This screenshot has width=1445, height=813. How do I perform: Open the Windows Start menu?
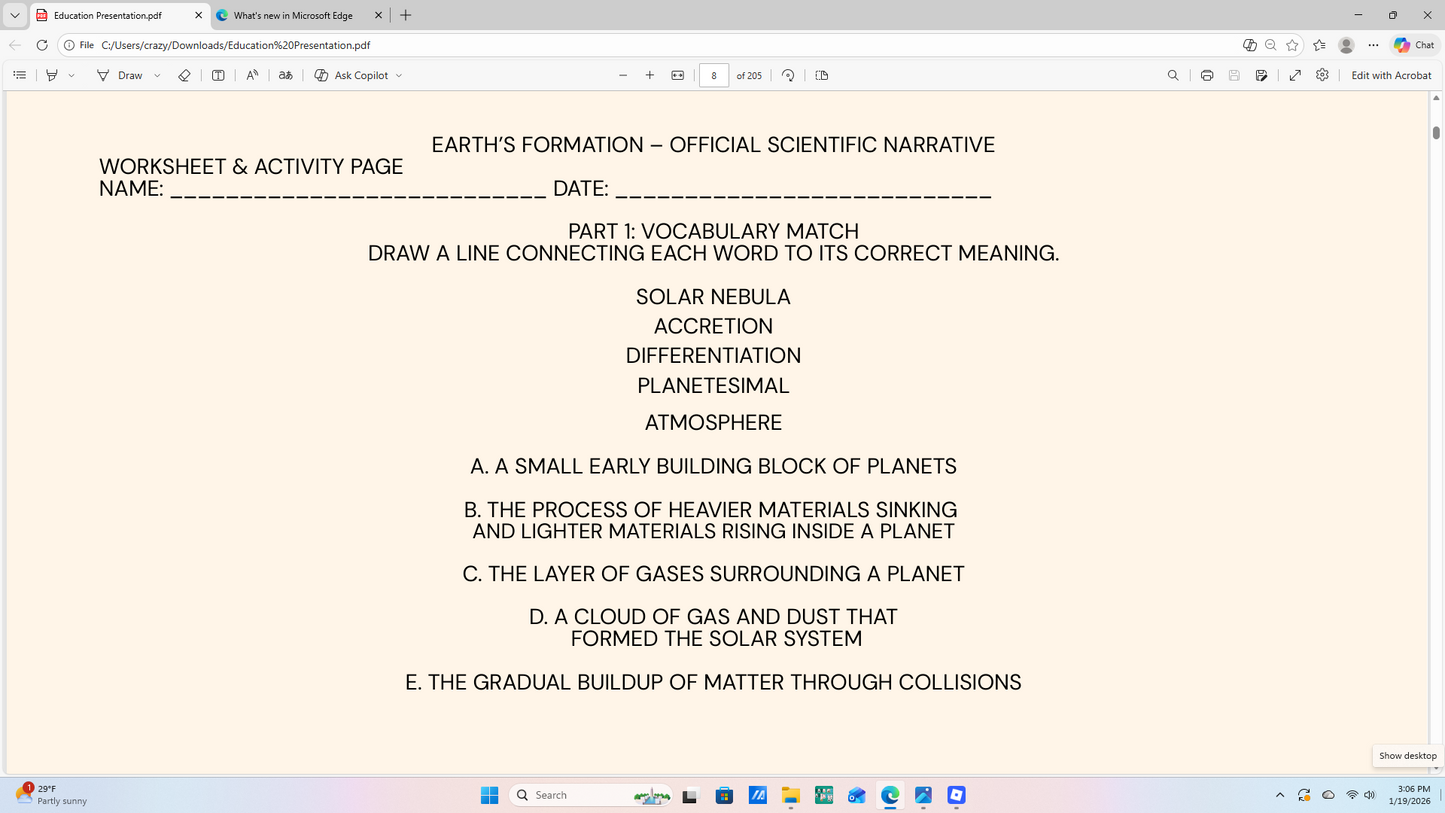[x=489, y=795]
